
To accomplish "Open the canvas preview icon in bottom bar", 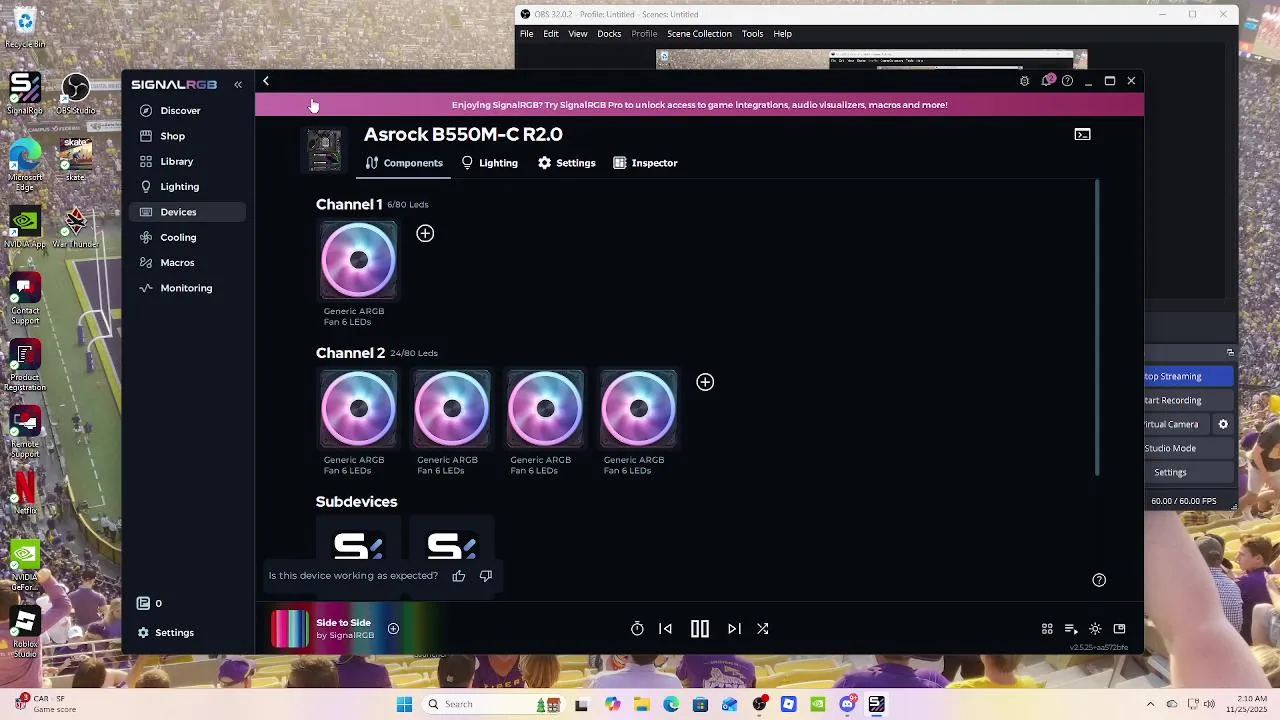I will [x=1119, y=629].
